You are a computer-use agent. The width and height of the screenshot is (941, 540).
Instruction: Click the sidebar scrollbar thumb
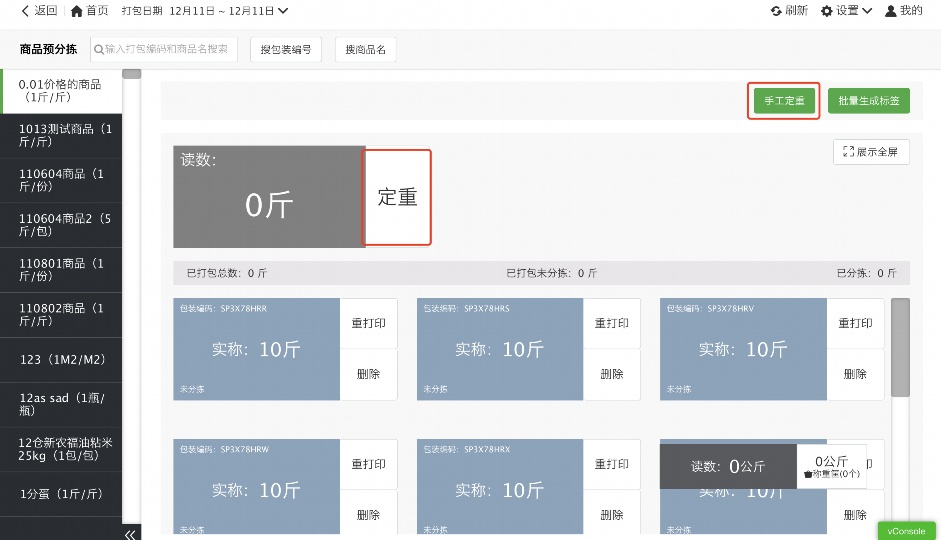pyautogui.click(x=131, y=74)
